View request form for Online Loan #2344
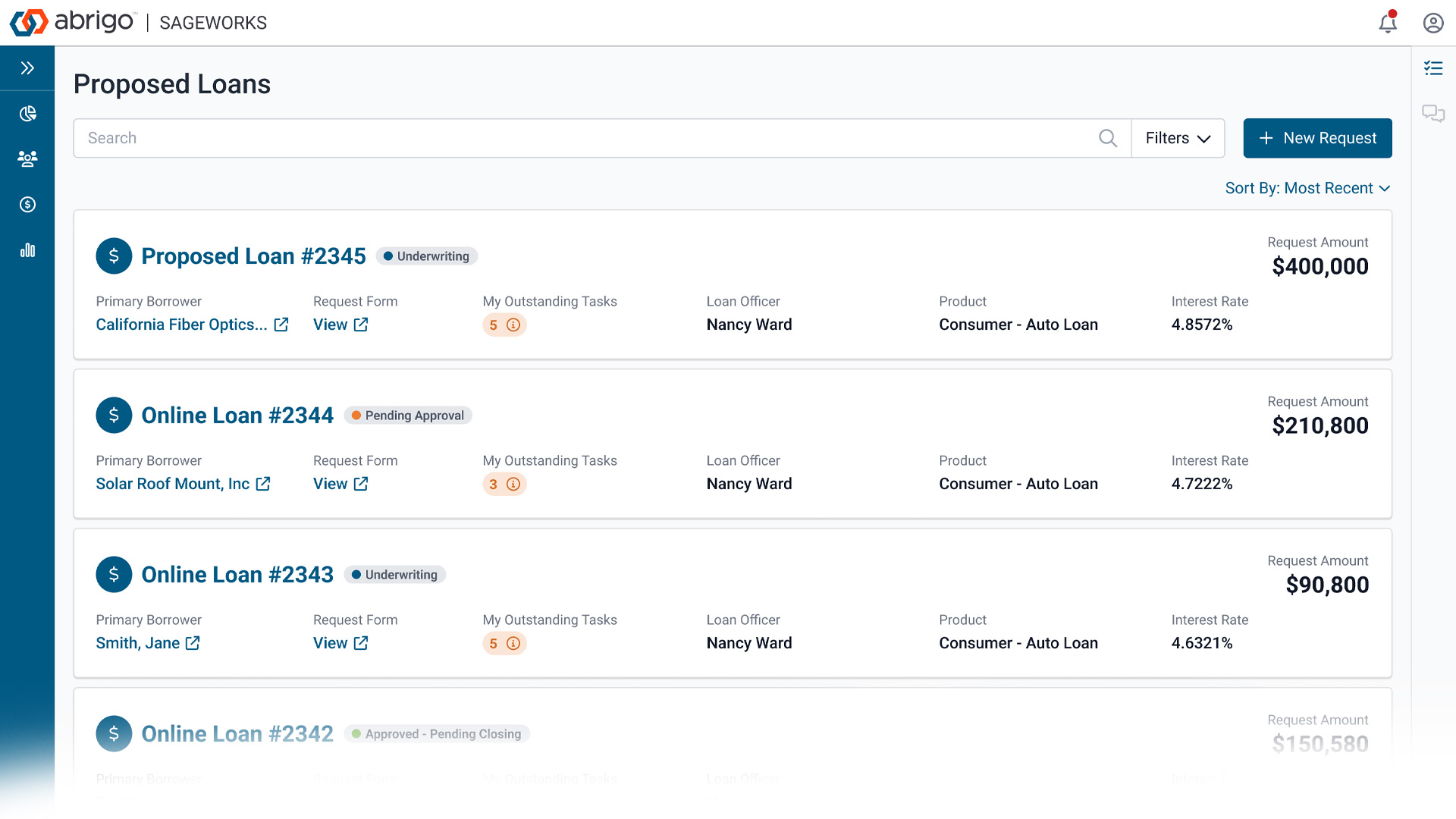Viewport: 1456px width, 819px height. tap(340, 484)
